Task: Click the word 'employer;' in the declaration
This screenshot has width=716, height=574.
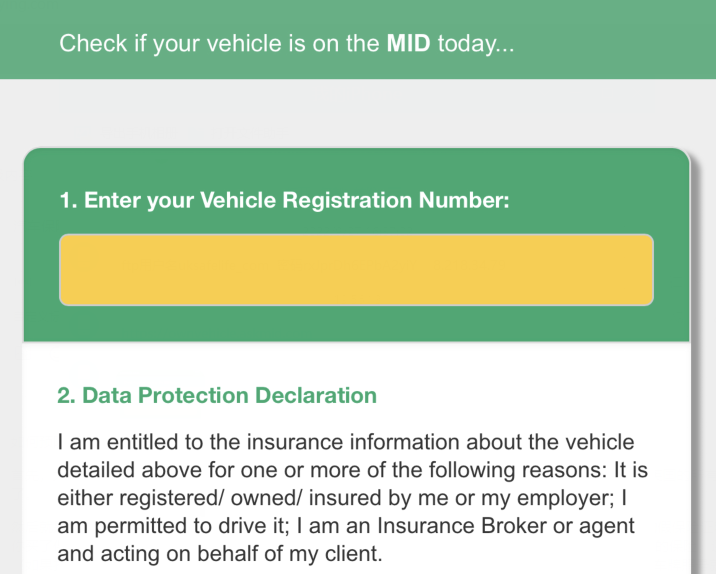Action: click(x=566, y=499)
